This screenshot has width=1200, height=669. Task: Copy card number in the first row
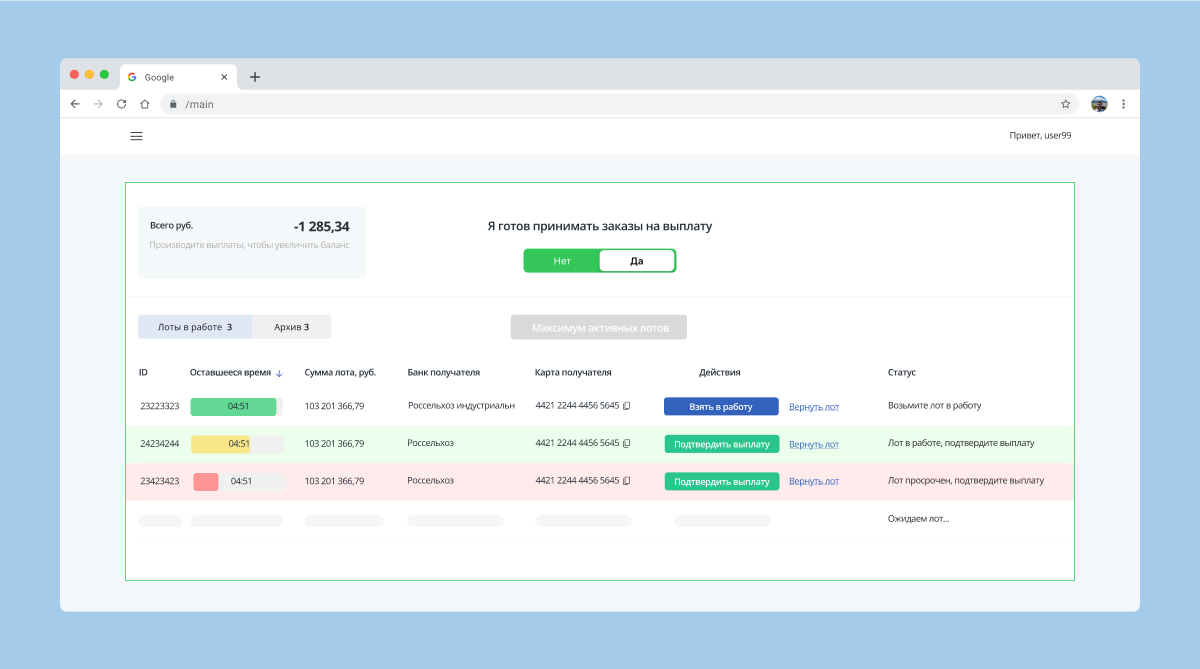(x=627, y=406)
